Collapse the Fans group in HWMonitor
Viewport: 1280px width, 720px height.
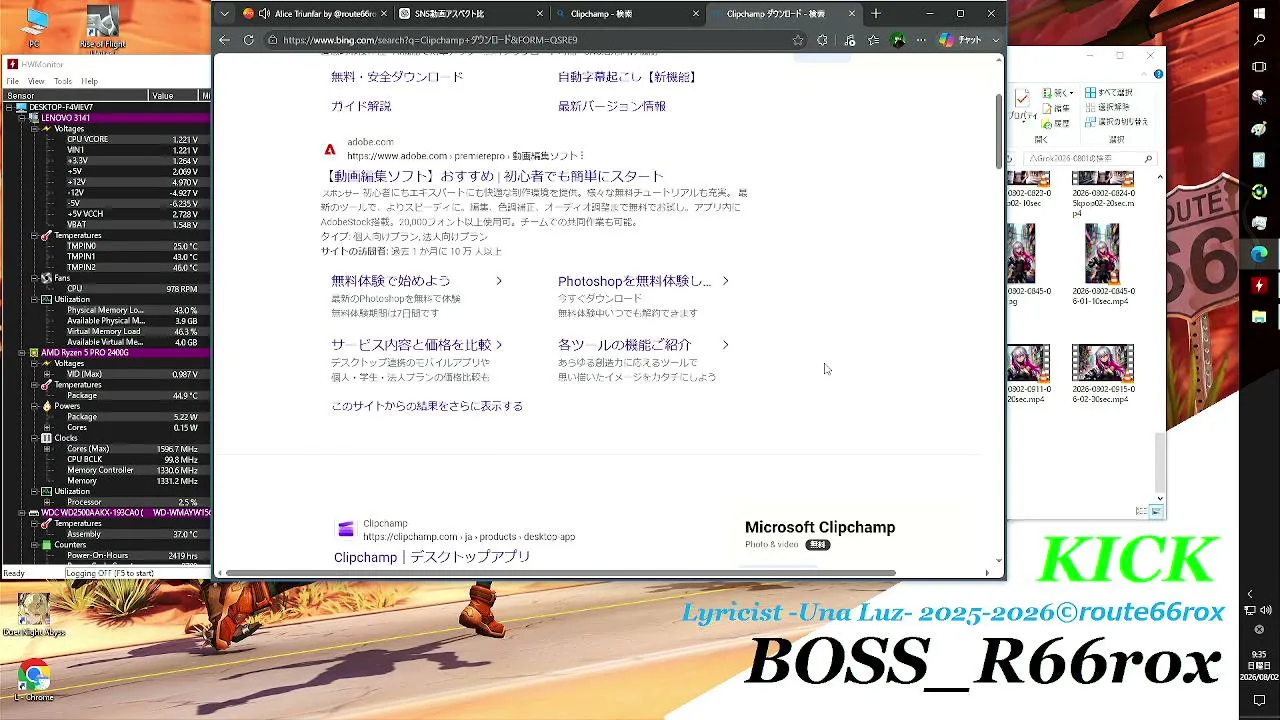(x=34, y=278)
